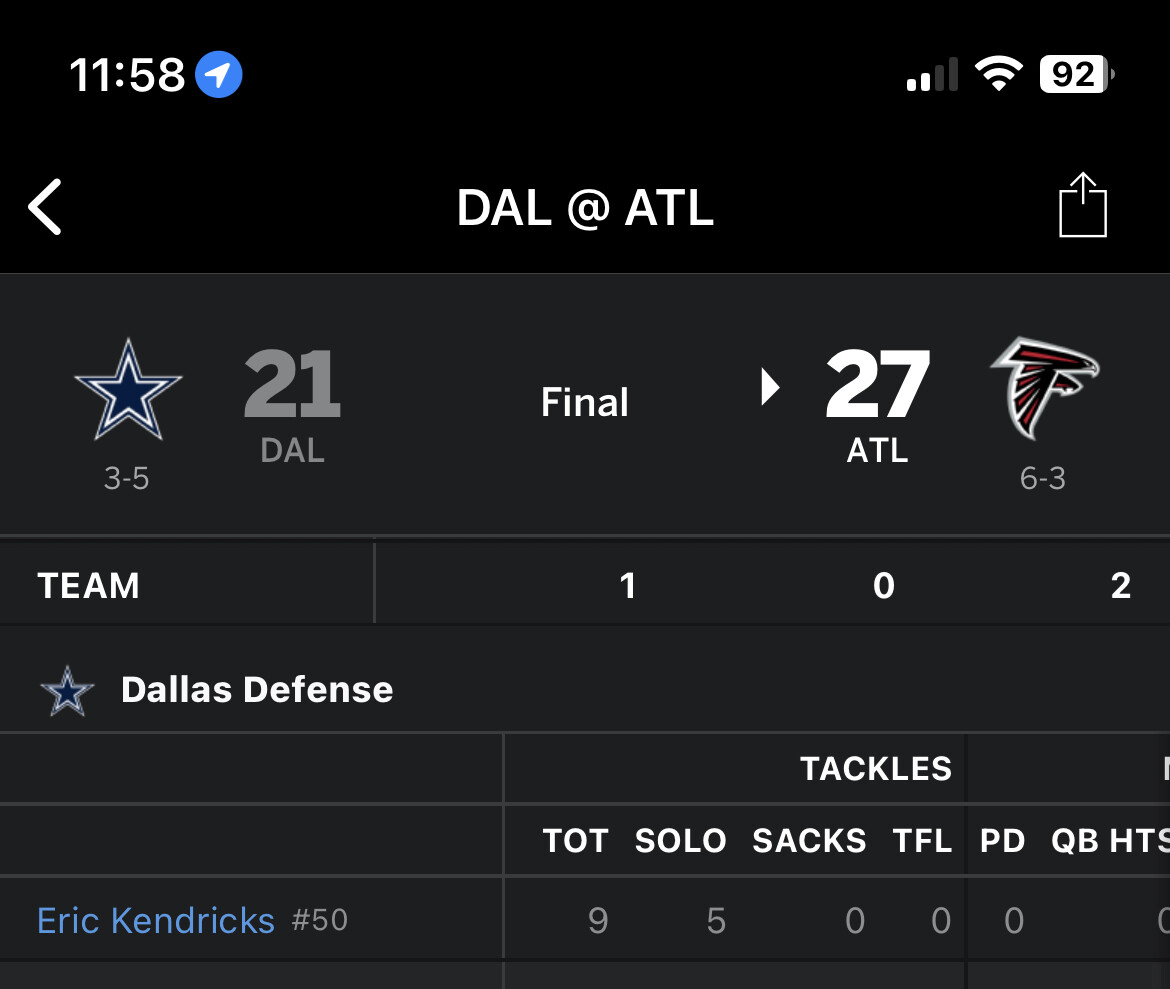Sort by SACKS column header
Viewport: 1170px width, 989px height.
809,841
